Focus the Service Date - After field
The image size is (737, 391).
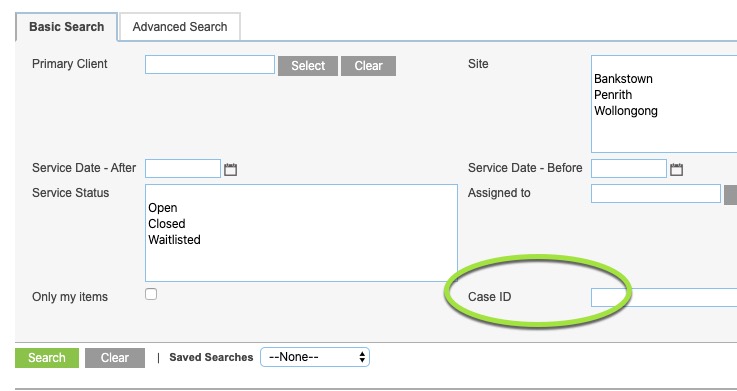(x=183, y=168)
